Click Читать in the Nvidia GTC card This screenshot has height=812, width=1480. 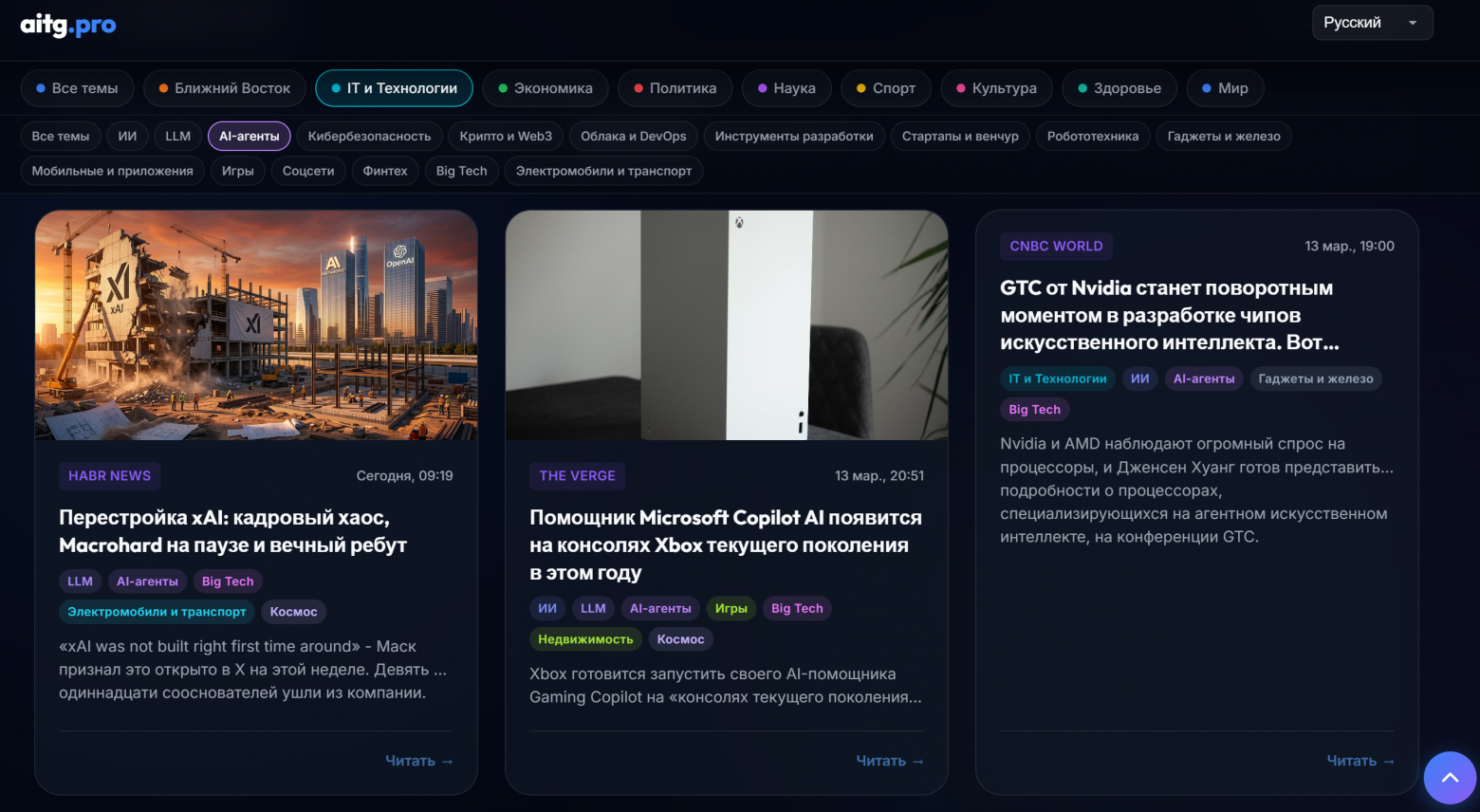(x=1360, y=761)
